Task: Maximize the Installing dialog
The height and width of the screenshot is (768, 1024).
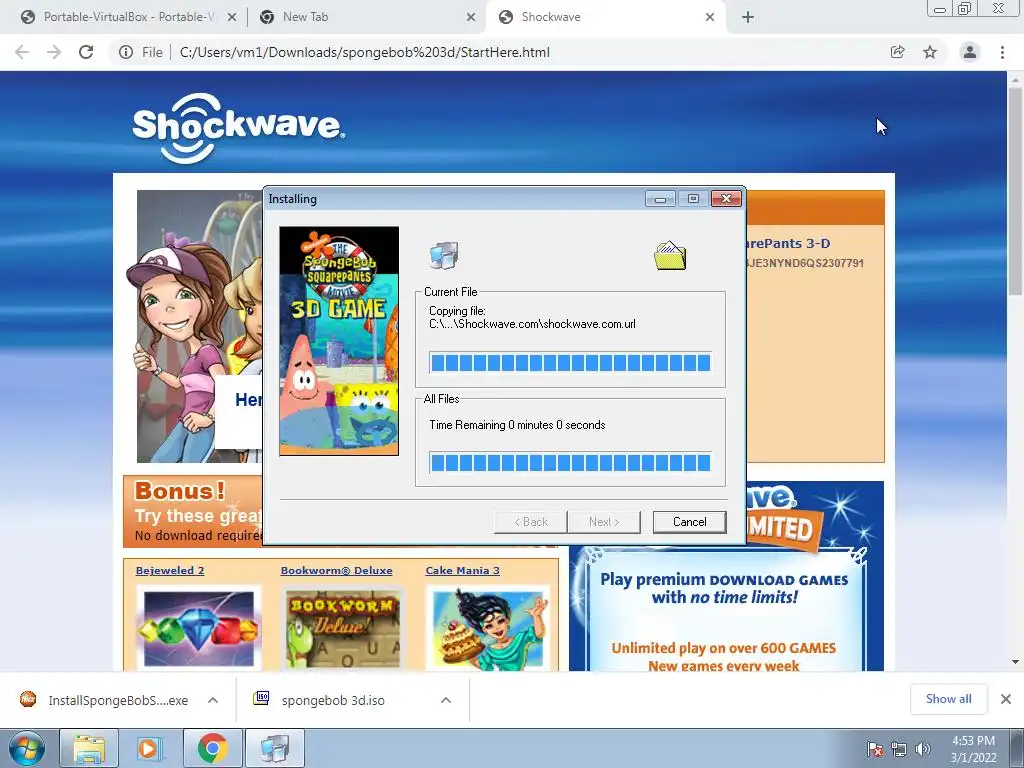Action: 694,199
